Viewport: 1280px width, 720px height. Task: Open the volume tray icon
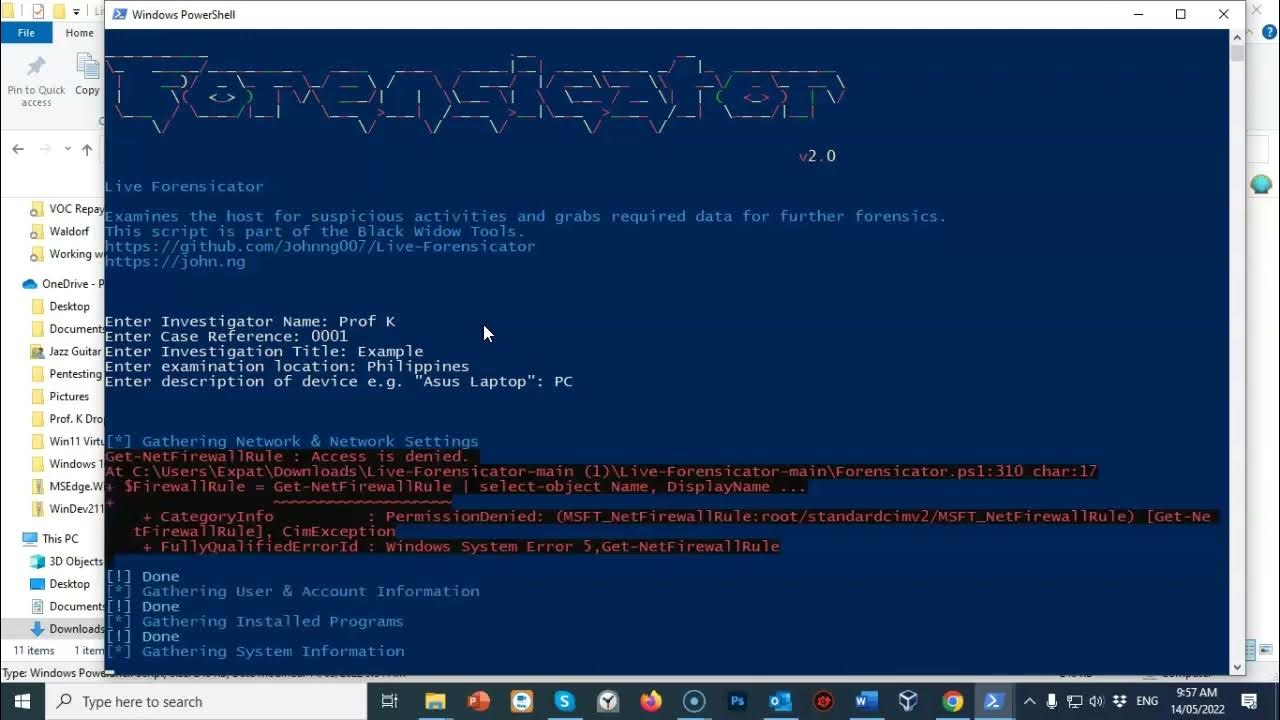[1096, 701]
